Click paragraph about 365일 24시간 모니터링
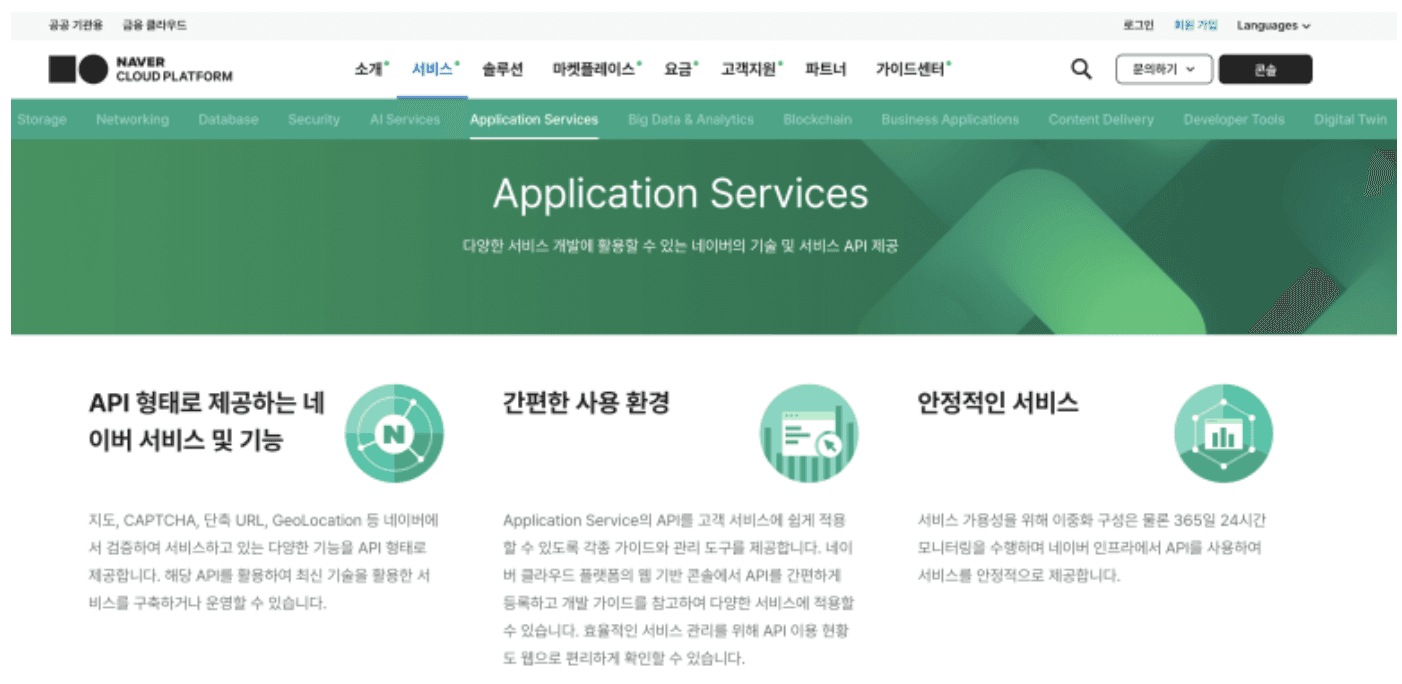Screen dimensions: 1402x684 click(x=1094, y=548)
